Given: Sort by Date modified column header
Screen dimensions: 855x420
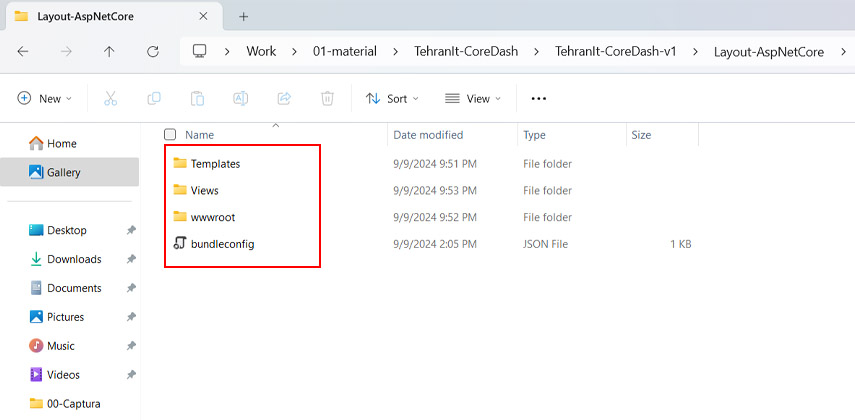Looking at the screenshot, I should click(x=428, y=134).
